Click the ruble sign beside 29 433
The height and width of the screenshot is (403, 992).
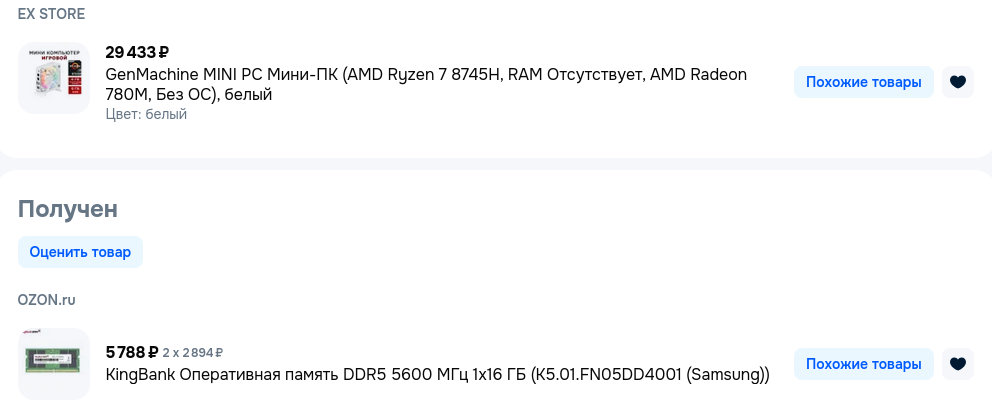coord(164,52)
